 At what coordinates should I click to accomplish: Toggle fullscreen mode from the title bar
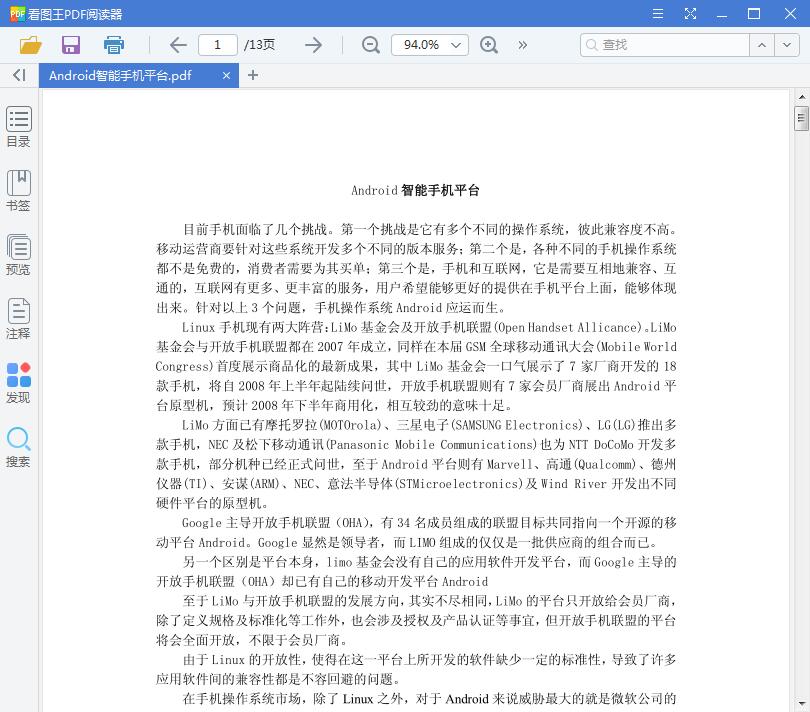click(x=690, y=14)
